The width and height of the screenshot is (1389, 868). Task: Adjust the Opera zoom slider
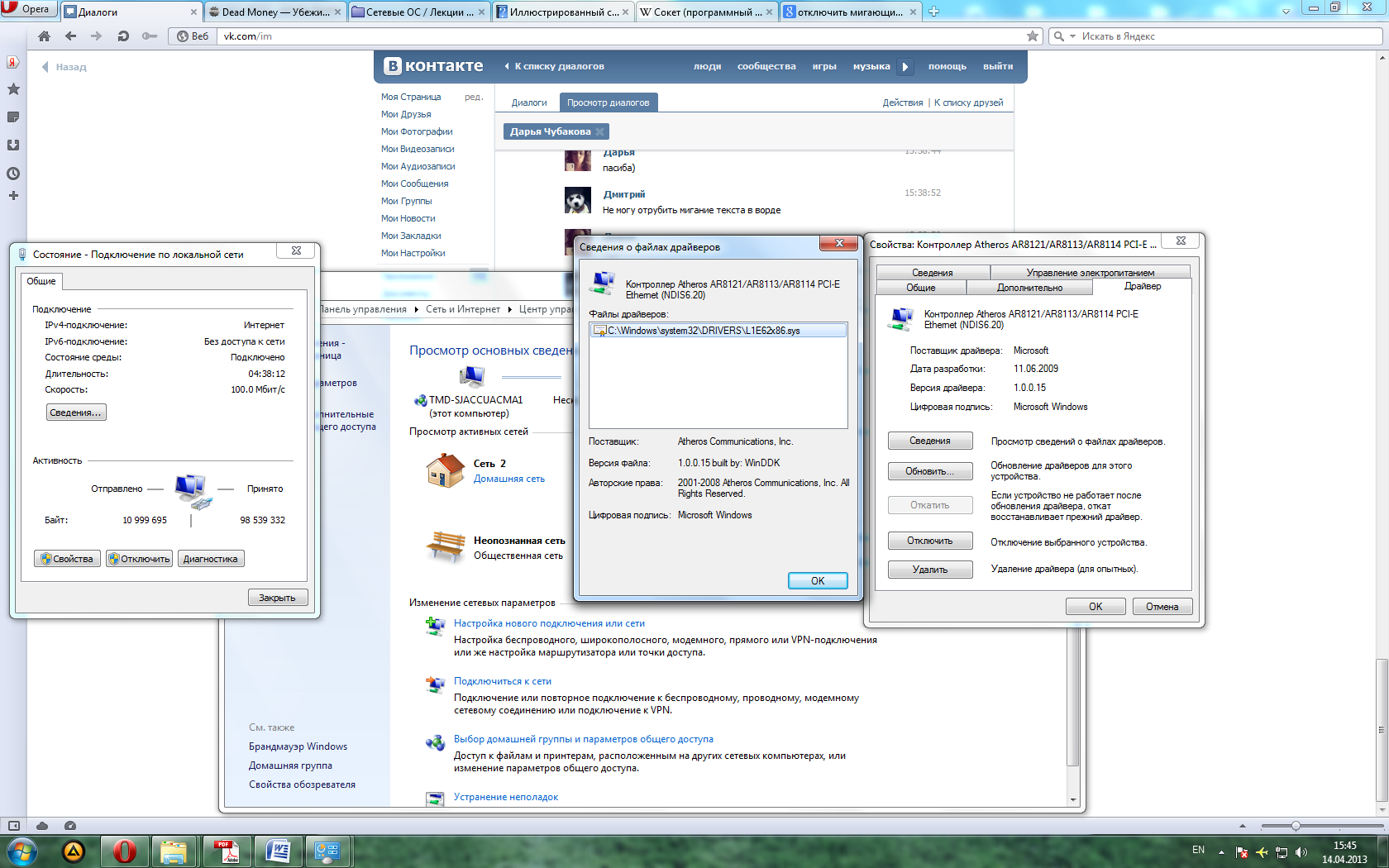point(1296,826)
